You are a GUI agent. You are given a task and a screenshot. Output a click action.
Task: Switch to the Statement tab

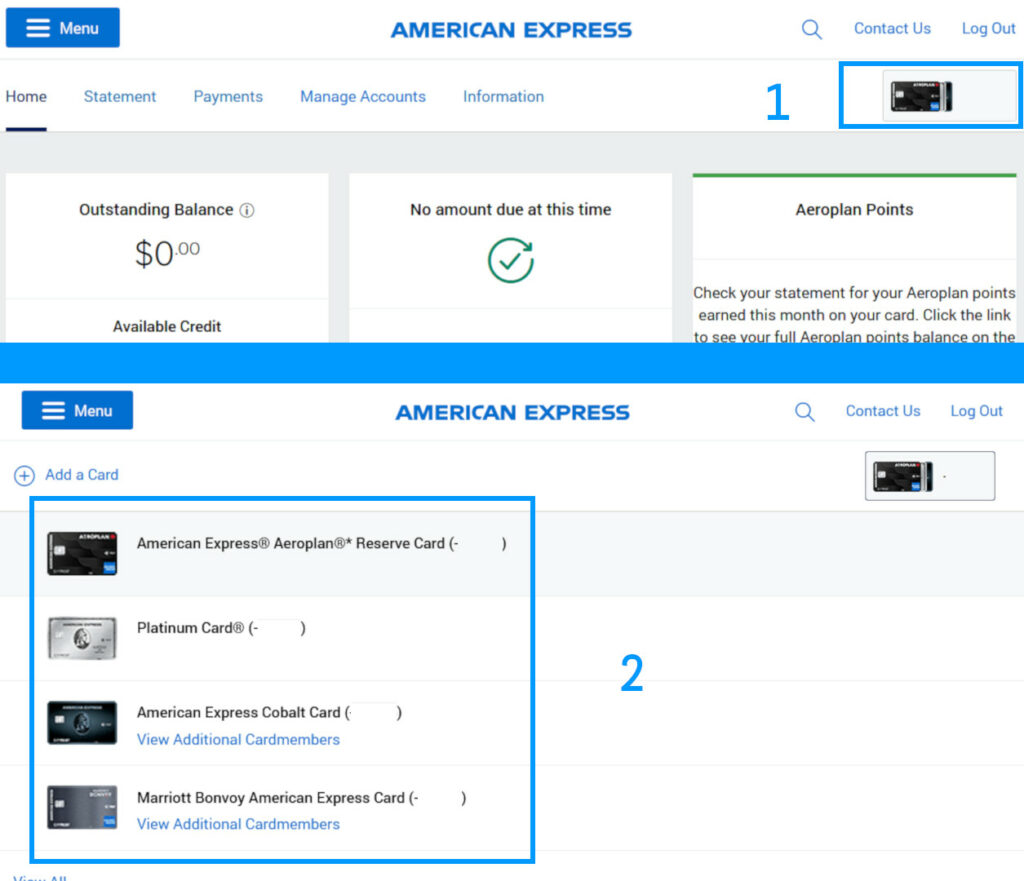click(x=119, y=96)
